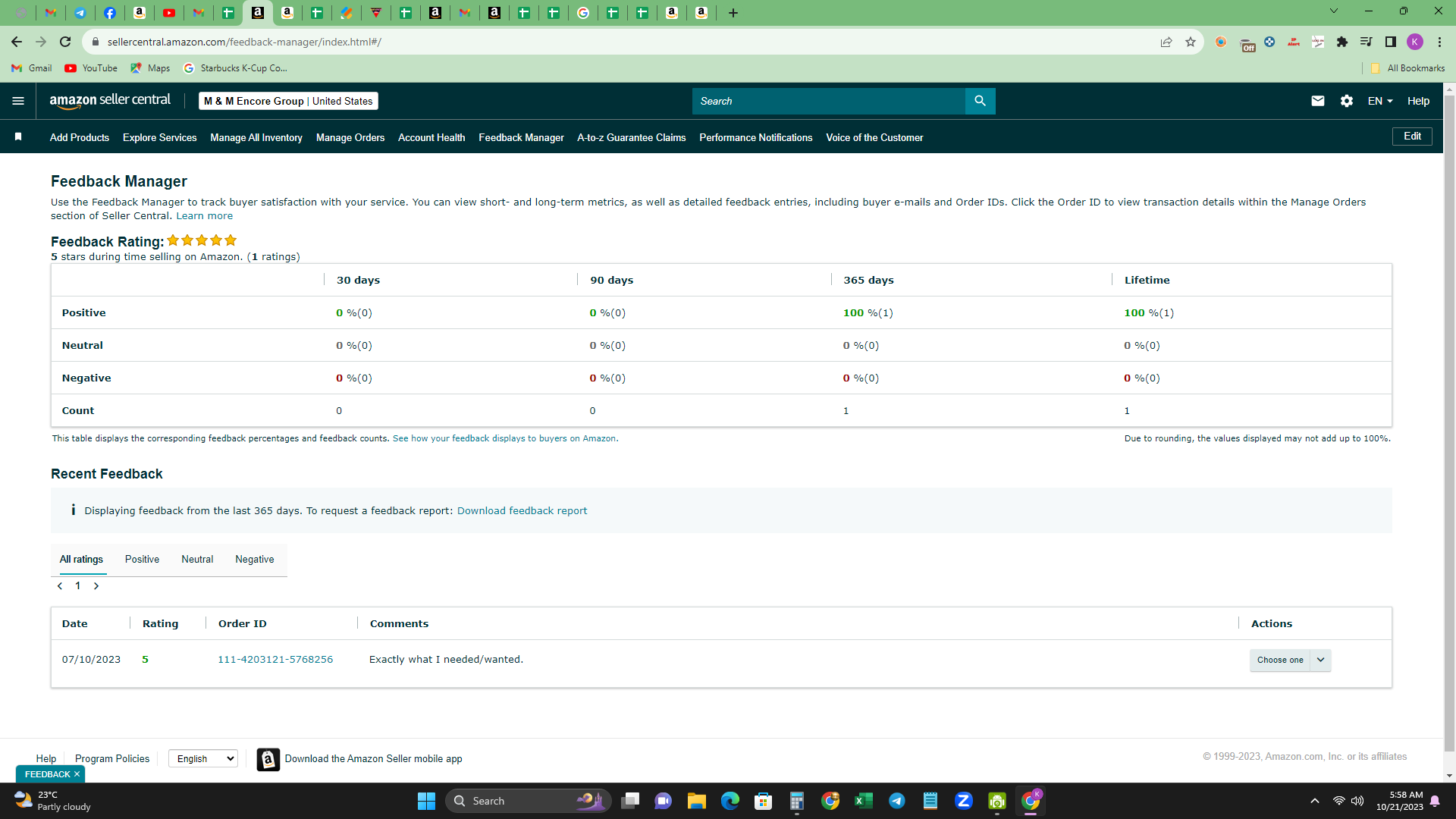Image resolution: width=1456 pixels, height=819 pixels.
Task: Open order ID 111-4203121-5768256
Action: point(275,660)
